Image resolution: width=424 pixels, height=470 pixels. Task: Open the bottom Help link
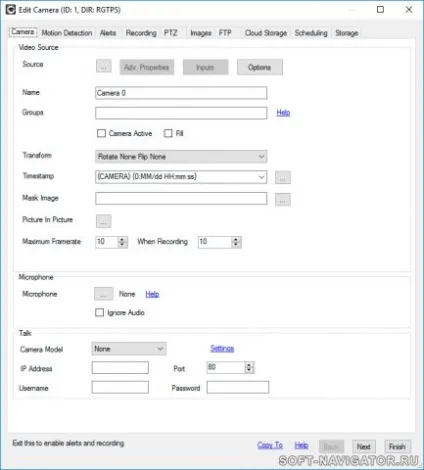click(301, 445)
